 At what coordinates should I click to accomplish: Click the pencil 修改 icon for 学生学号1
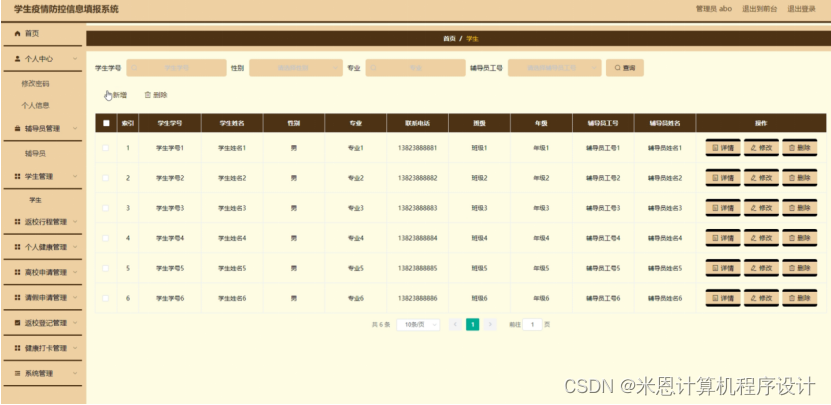point(754,148)
